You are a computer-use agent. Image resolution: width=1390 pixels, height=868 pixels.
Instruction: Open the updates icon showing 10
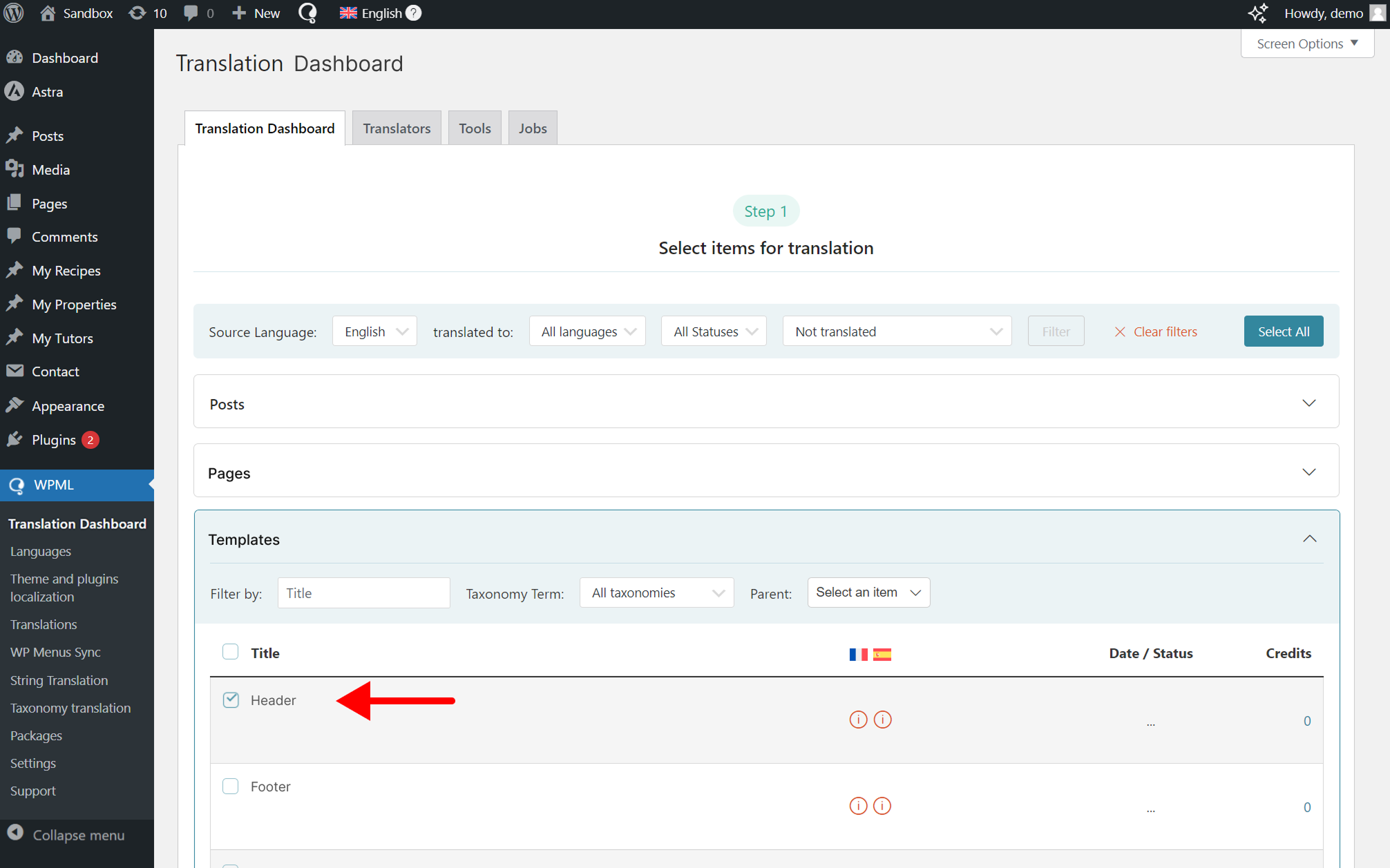[x=137, y=13]
